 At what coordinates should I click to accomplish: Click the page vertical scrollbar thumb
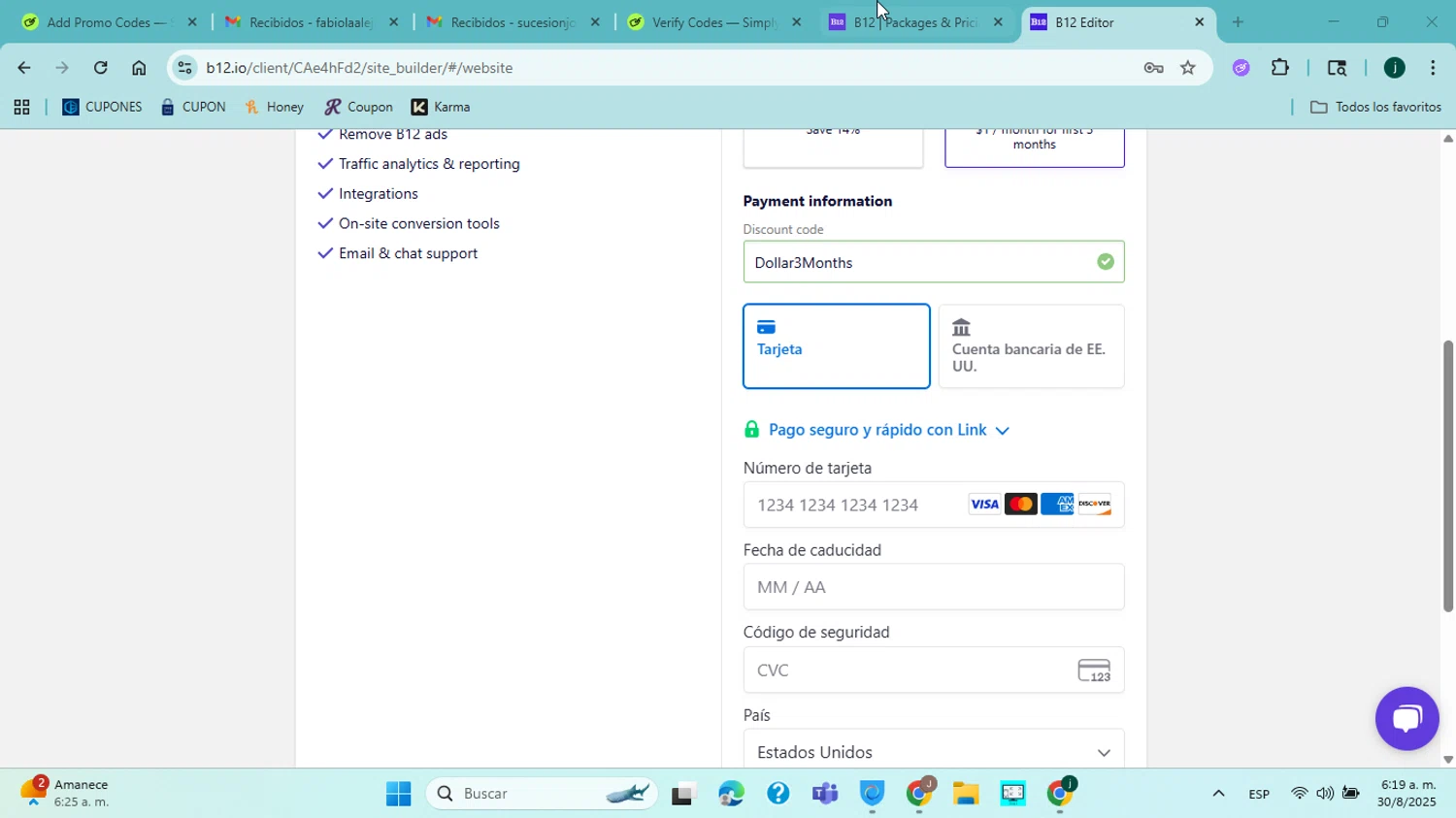click(x=1448, y=475)
